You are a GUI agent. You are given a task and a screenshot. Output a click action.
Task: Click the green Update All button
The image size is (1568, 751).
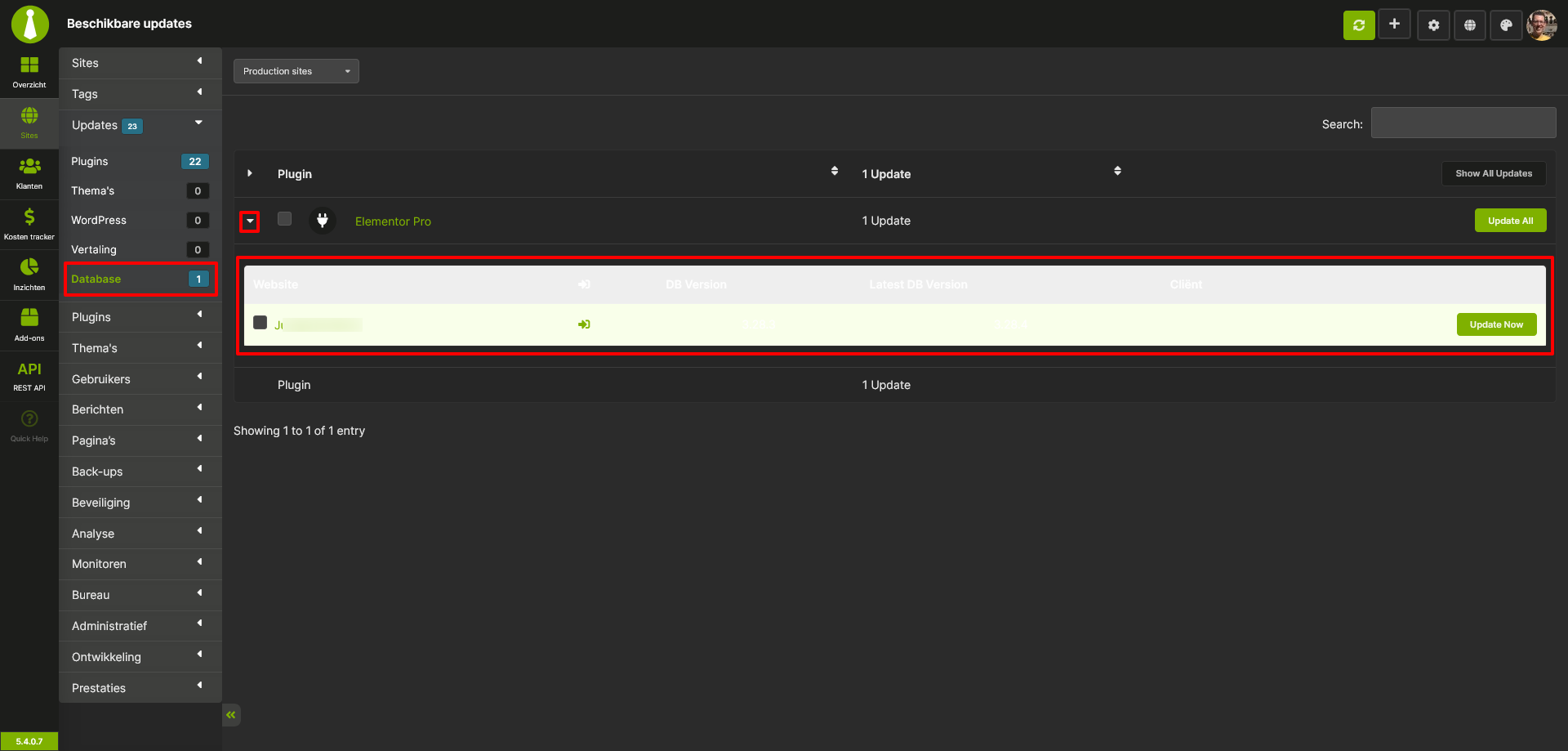tap(1510, 221)
